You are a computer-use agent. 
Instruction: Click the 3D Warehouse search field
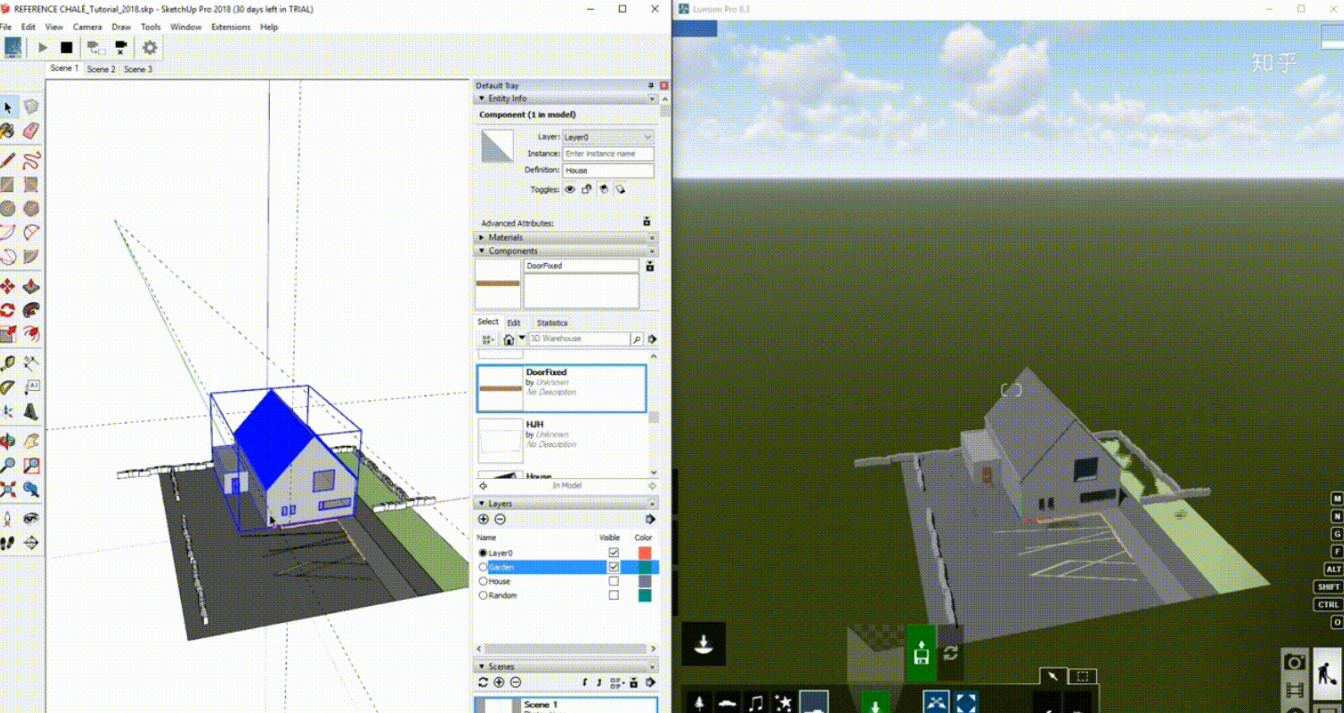tap(578, 339)
